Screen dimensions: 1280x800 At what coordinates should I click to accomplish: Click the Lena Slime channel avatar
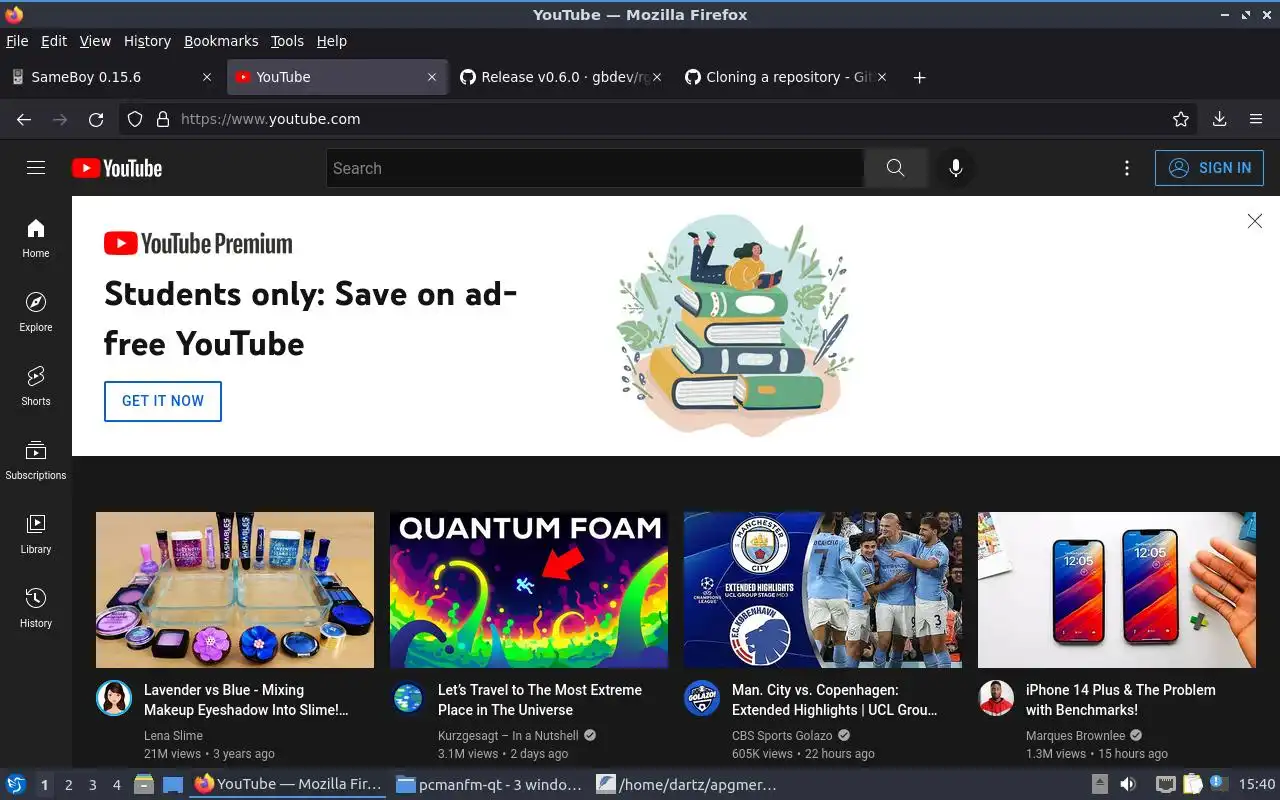[x=114, y=698]
